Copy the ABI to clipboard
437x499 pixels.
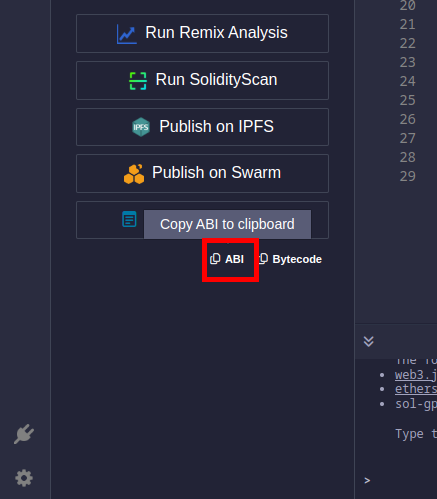227,259
